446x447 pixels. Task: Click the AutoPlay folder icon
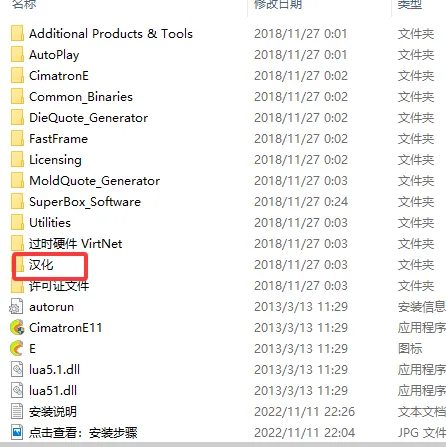(17, 54)
